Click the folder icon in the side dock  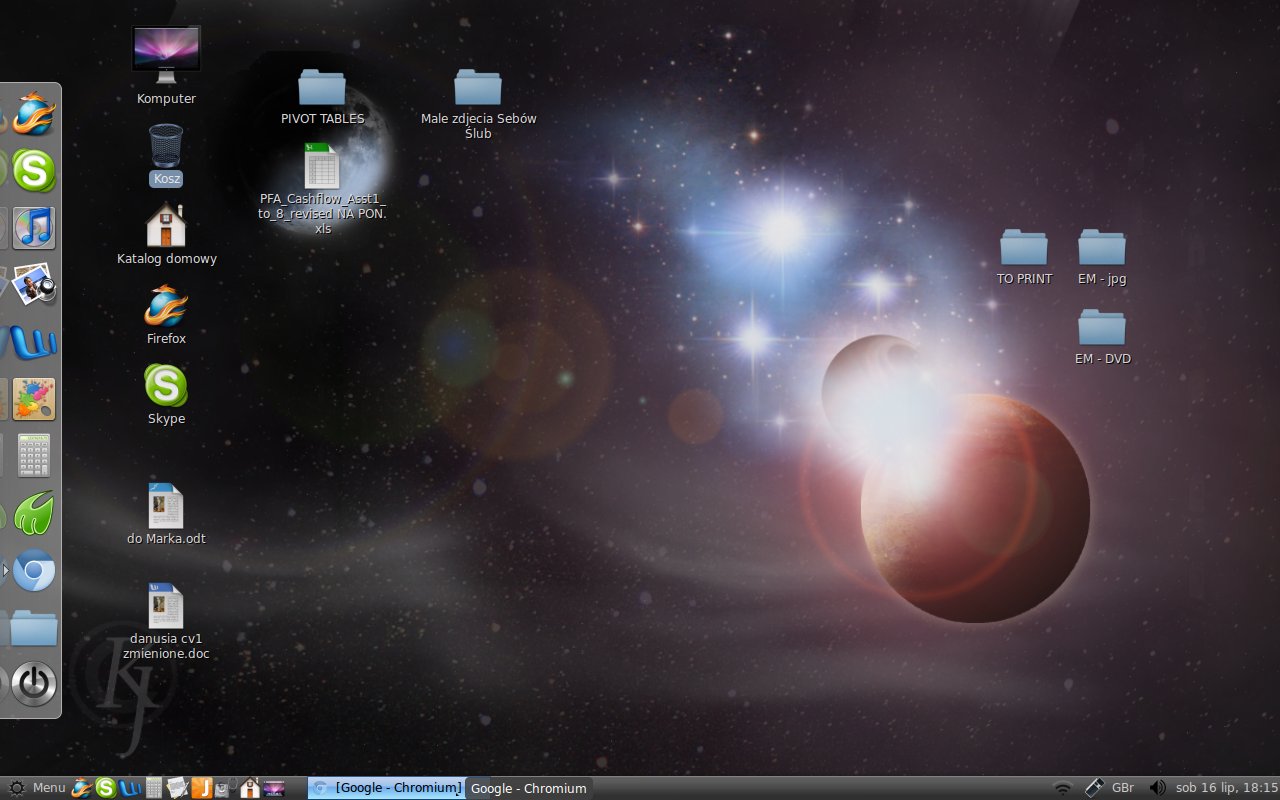(34, 628)
